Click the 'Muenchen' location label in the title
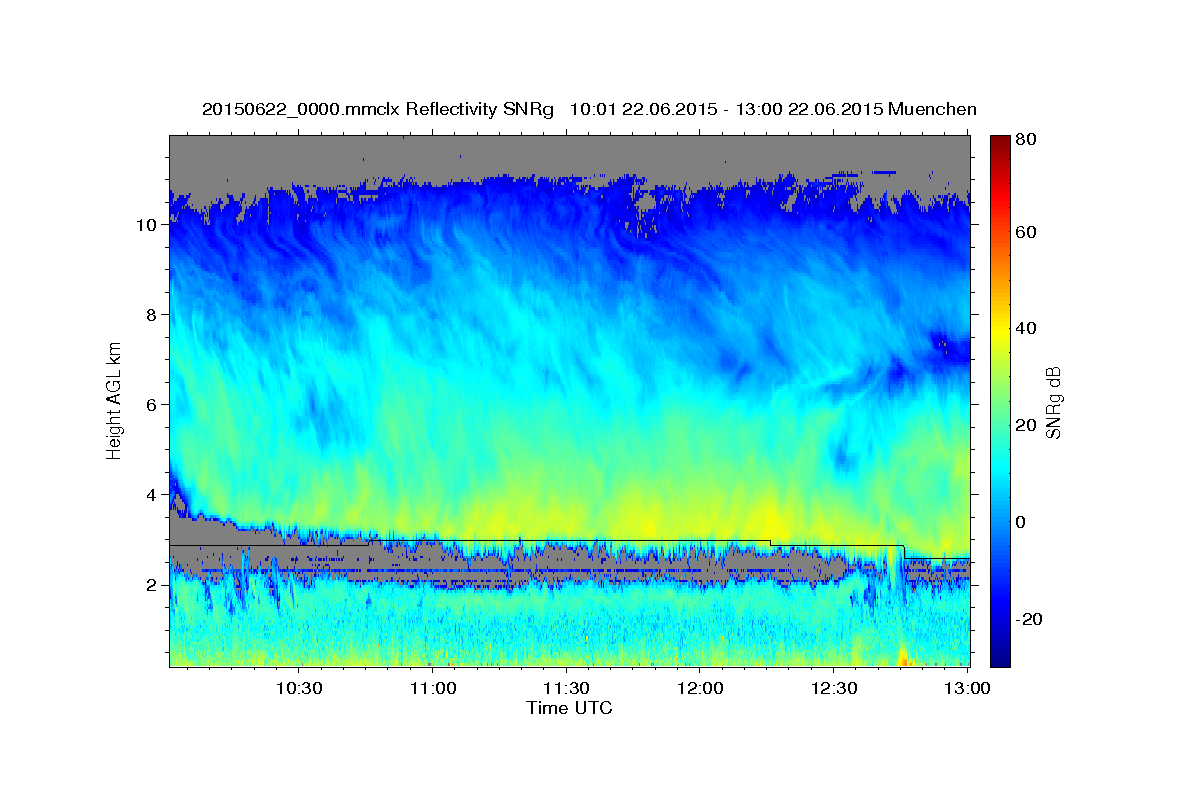 click(x=932, y=109)
